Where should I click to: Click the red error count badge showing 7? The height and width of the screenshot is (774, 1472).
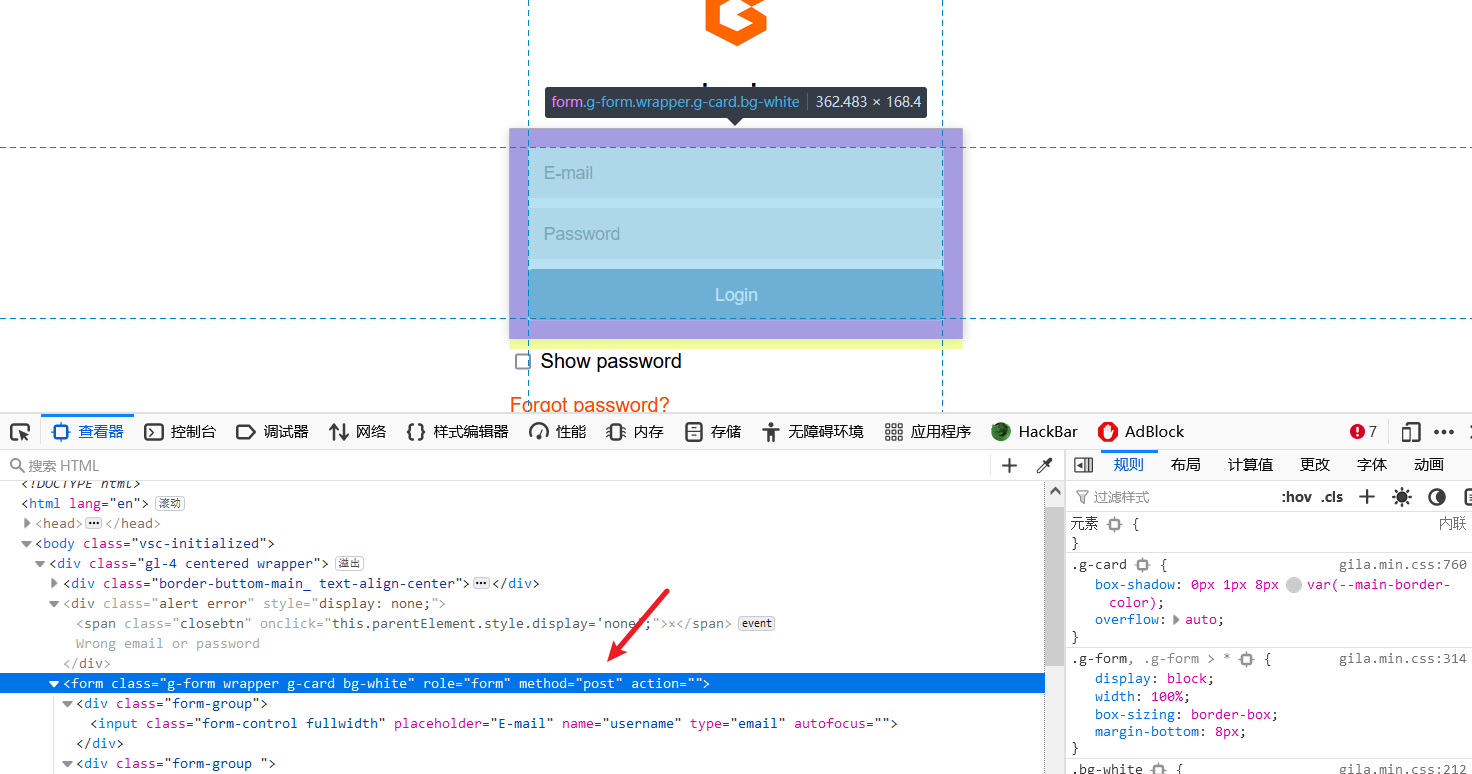tap(1363, 432)
